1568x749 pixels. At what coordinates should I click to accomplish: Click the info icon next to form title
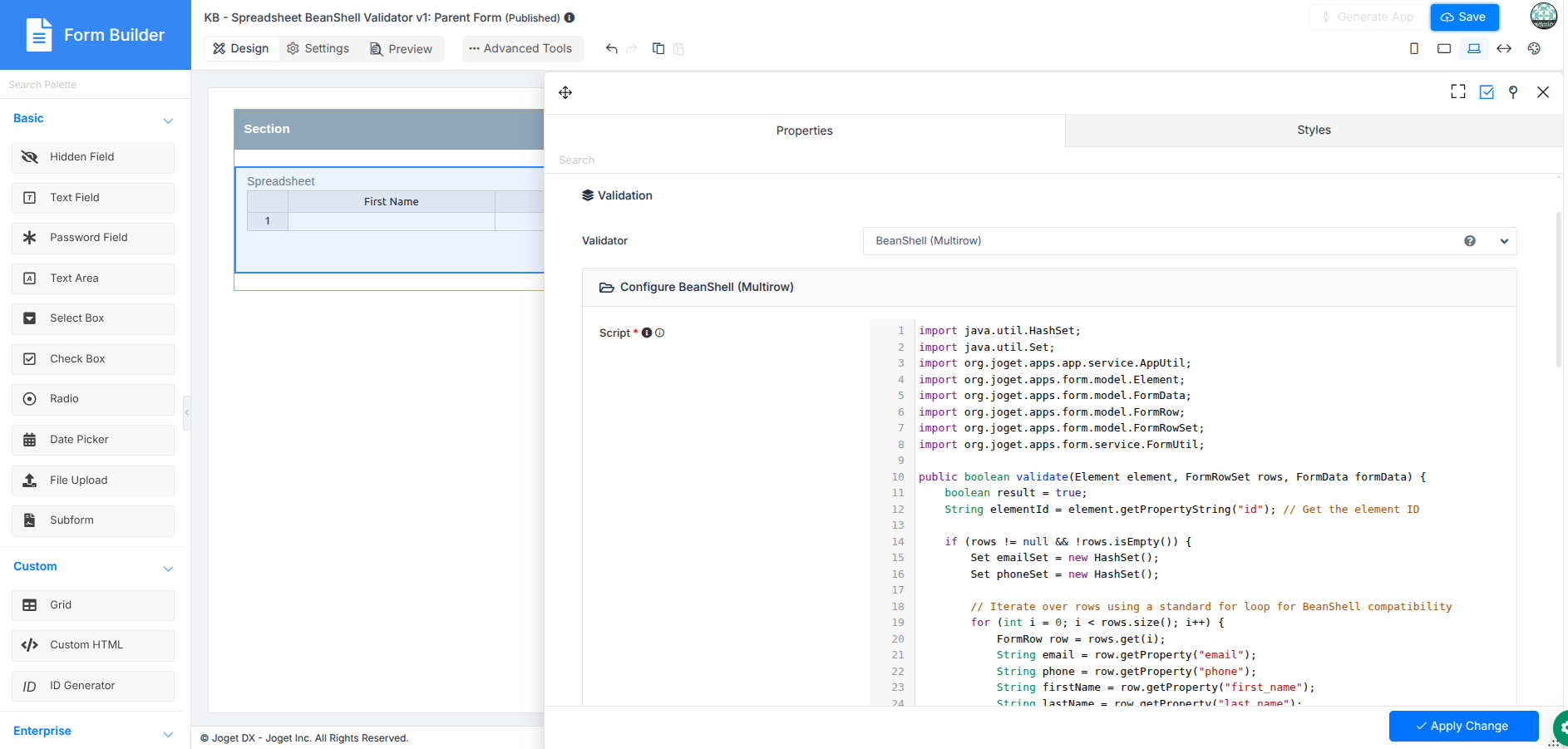click(x=570, y=17)
